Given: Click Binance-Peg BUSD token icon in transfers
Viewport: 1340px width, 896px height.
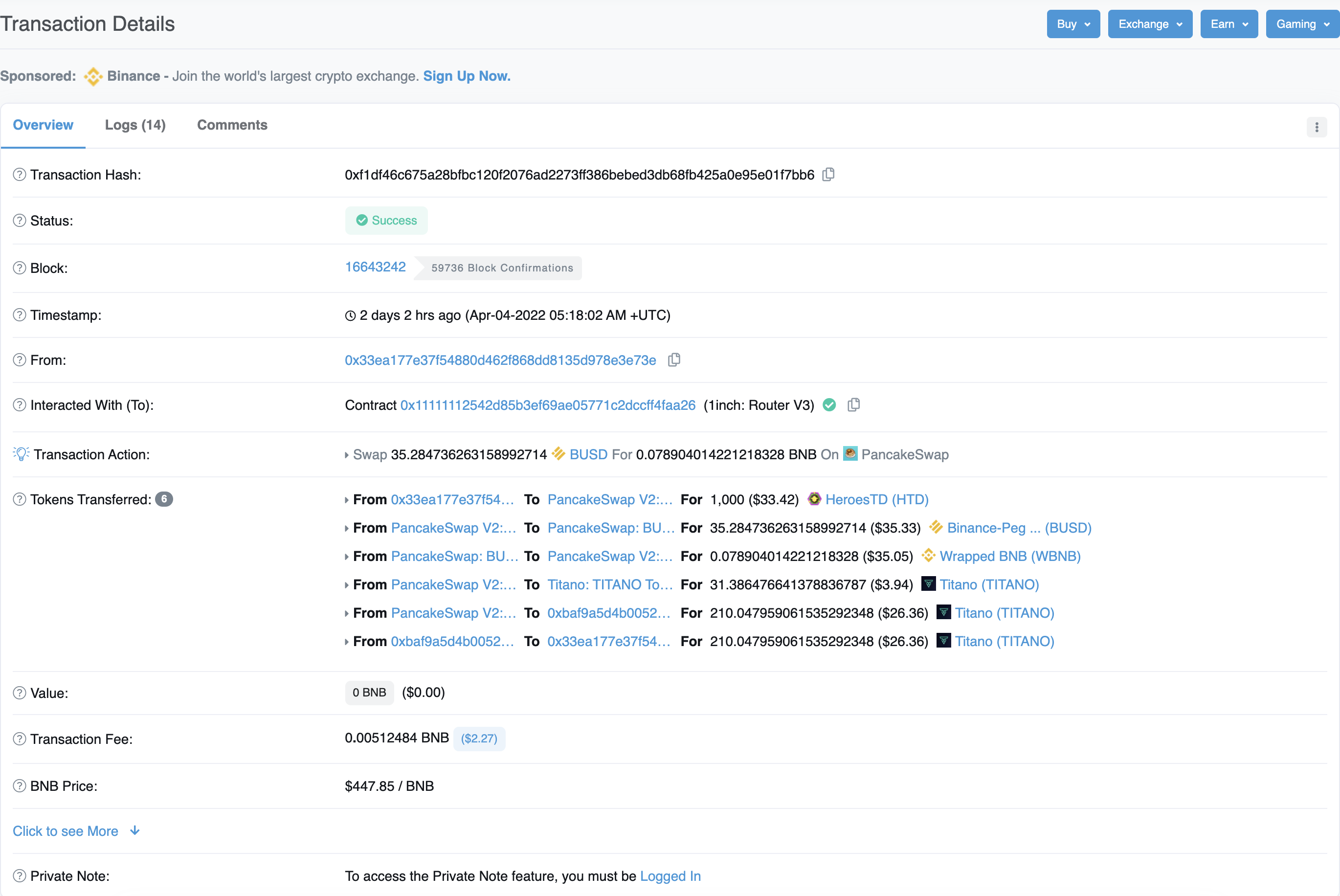Looking at the screenshot, I should click(936, 527).
